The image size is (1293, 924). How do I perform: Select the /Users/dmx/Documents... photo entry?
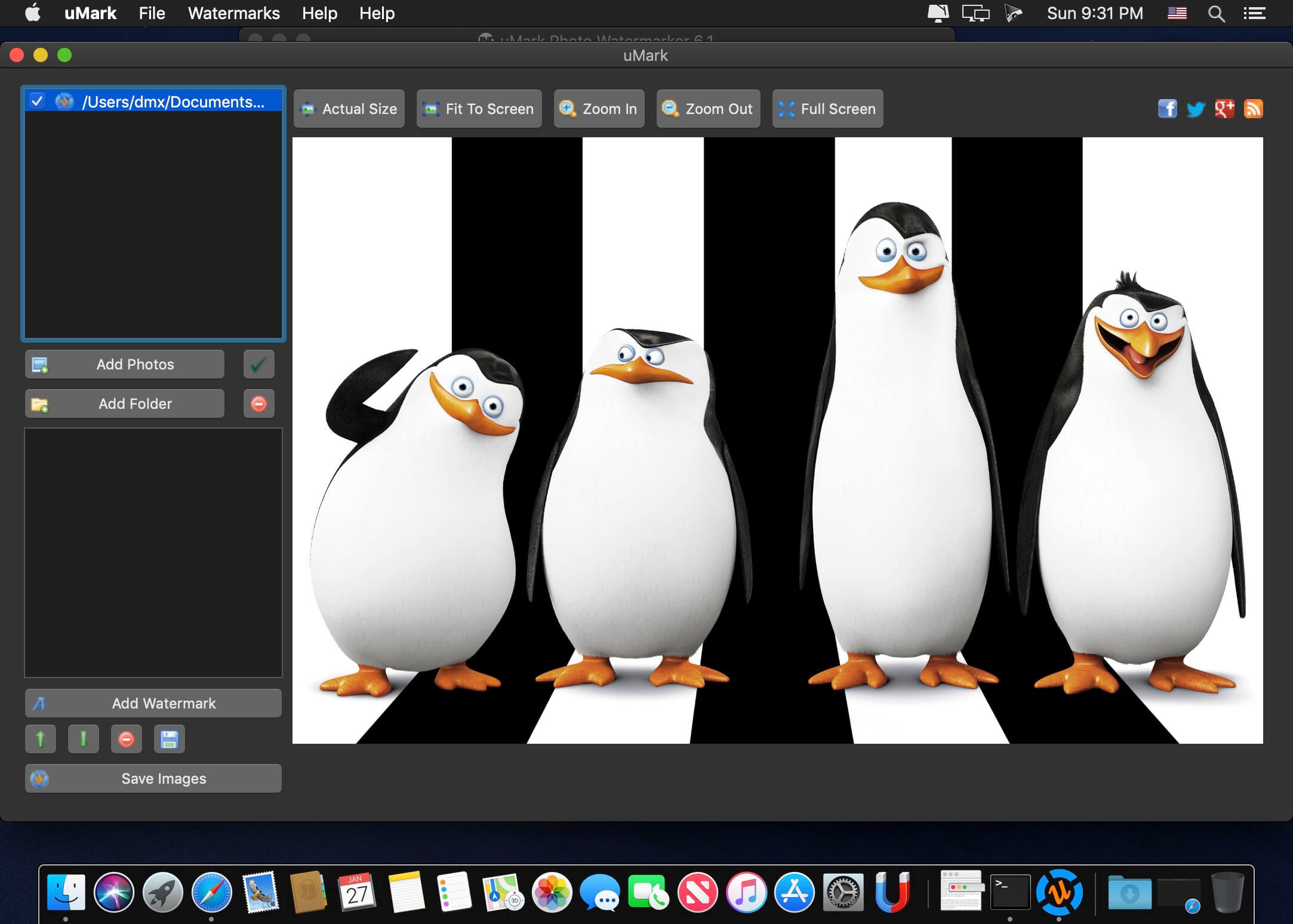point(153,101)
